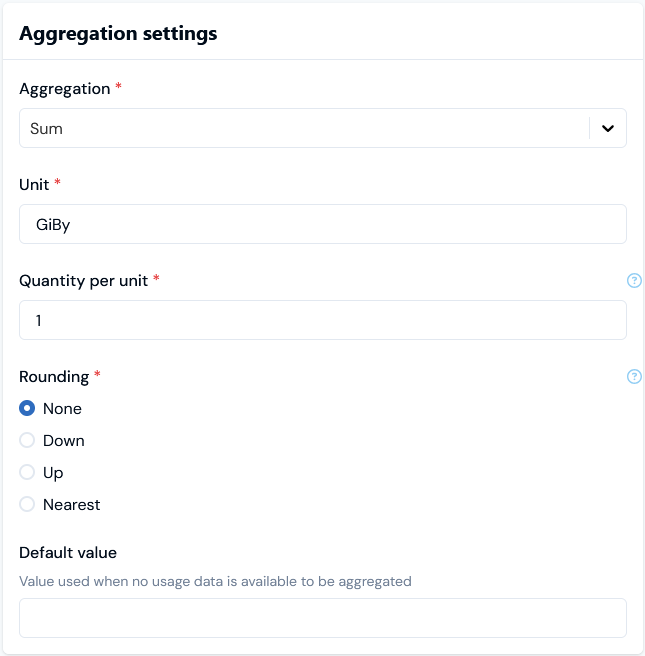645x656 pixels.
Task: Select the Down rounding radio button
Action: pos(27,440)
